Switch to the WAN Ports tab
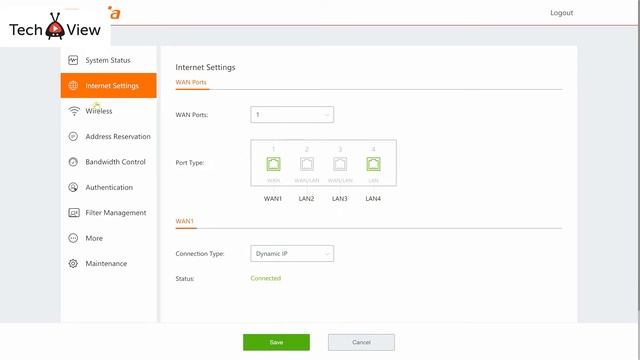The width and height of the screenshot is (640, 360). [191, 82]
